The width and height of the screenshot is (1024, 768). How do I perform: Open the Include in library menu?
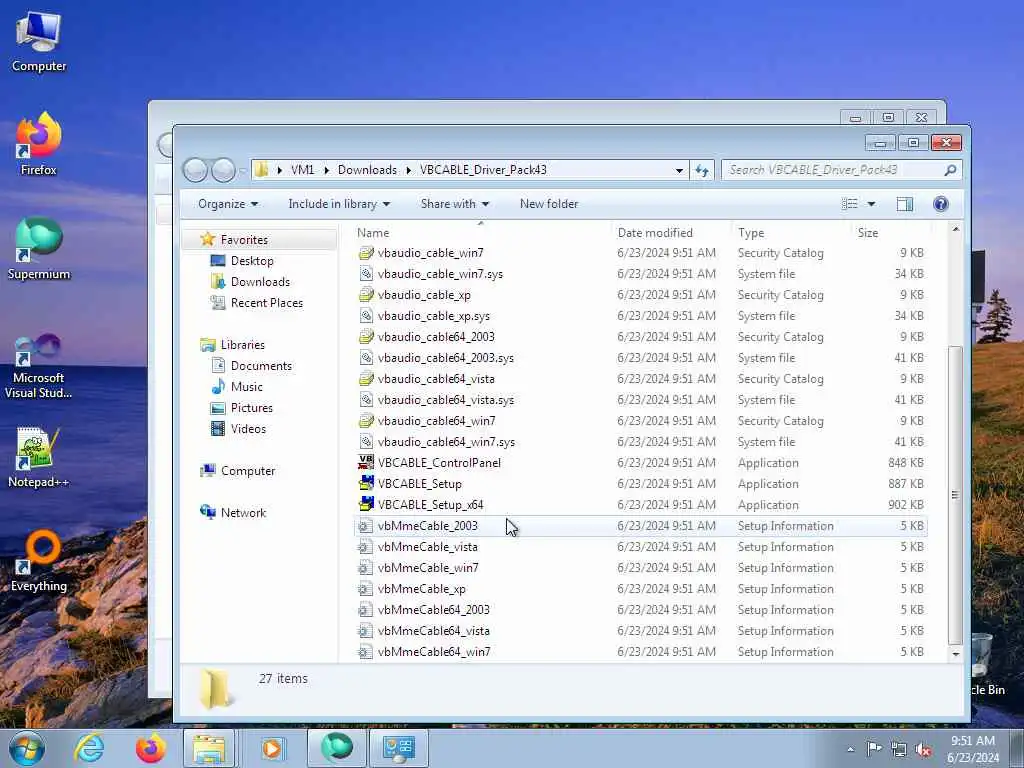point(339,204)
